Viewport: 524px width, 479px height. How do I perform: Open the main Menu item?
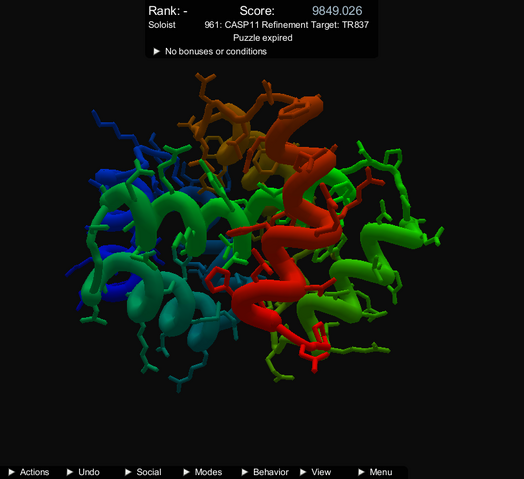click(375, 472)
